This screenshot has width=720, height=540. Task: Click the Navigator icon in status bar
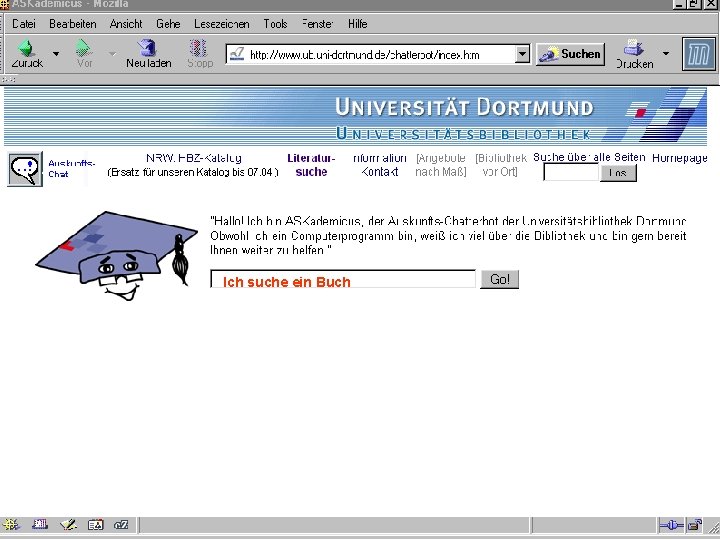click(x=10, y=524)
